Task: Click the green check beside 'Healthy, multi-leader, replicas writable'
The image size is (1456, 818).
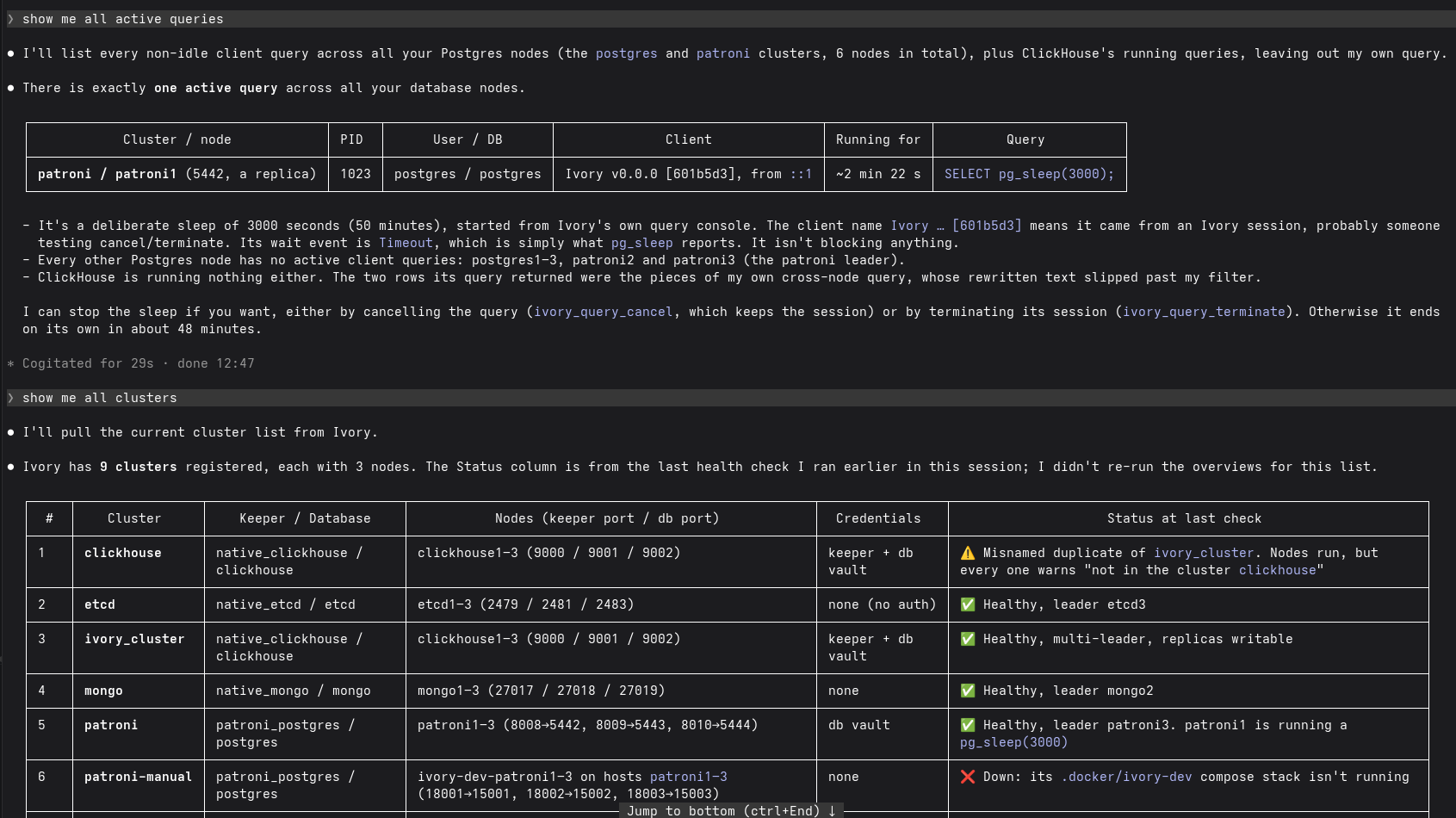Action: (x=968, y=639)
